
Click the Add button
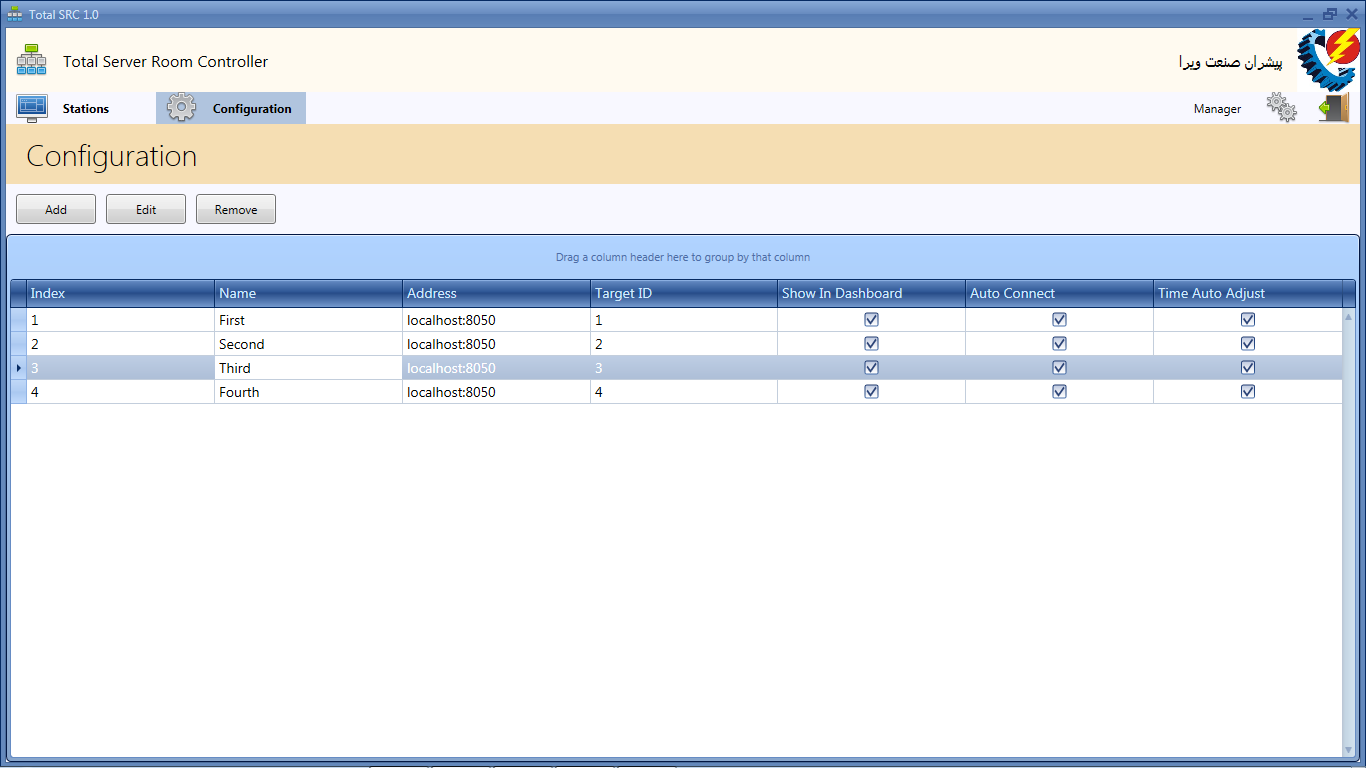point(56,209)
